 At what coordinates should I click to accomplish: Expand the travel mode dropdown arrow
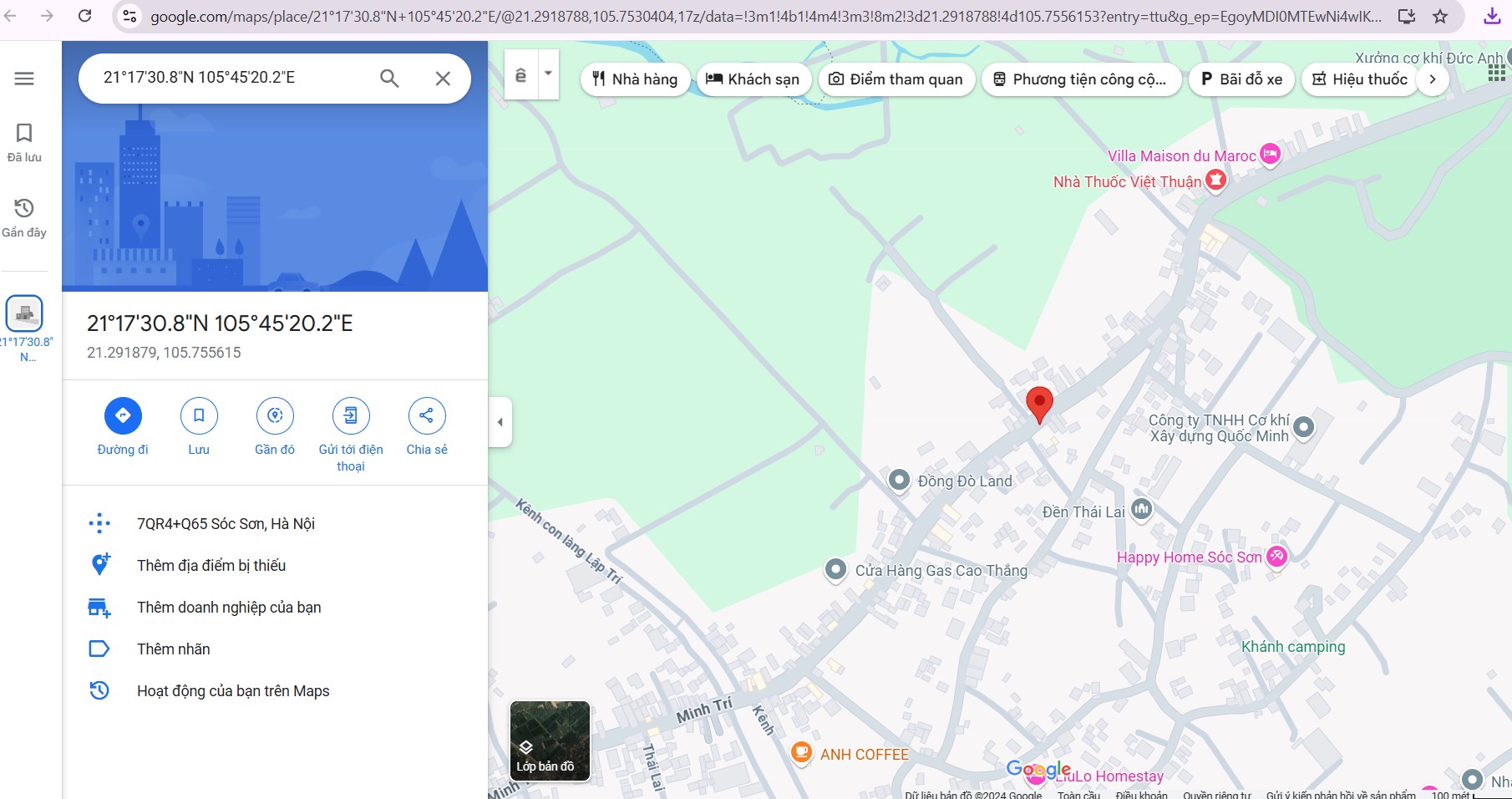(548, 74)
